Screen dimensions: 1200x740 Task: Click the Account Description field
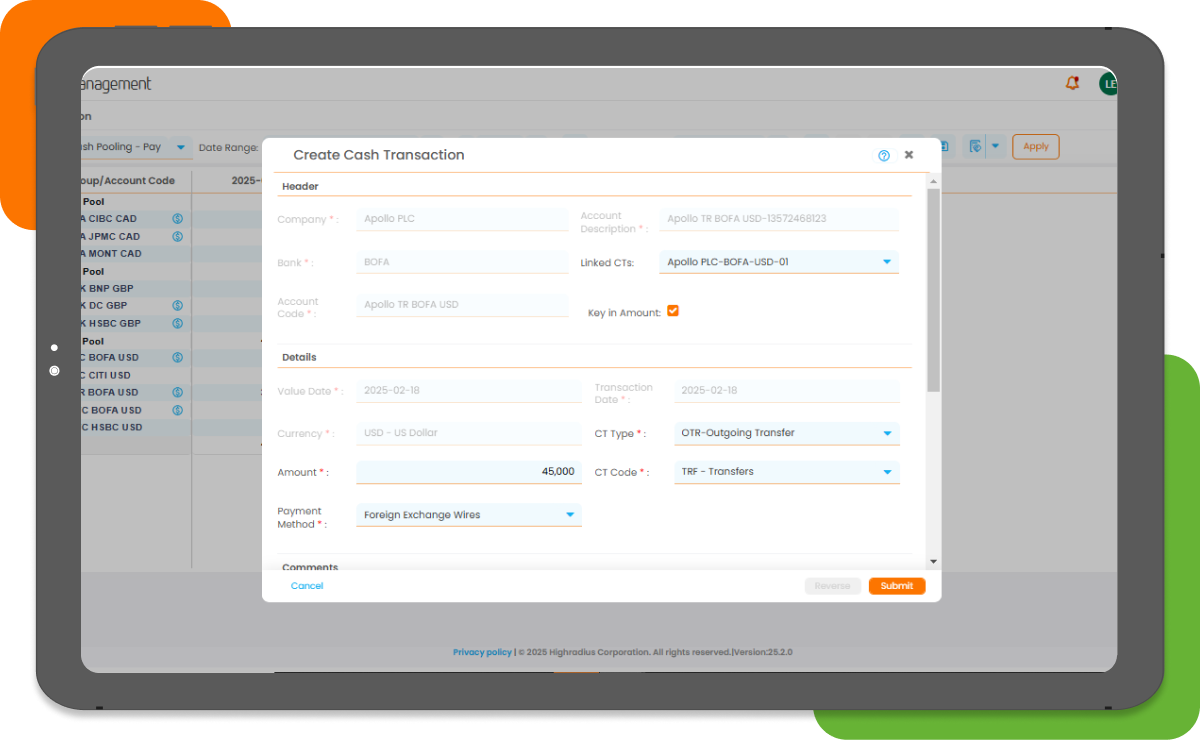[x=779, y=219]
